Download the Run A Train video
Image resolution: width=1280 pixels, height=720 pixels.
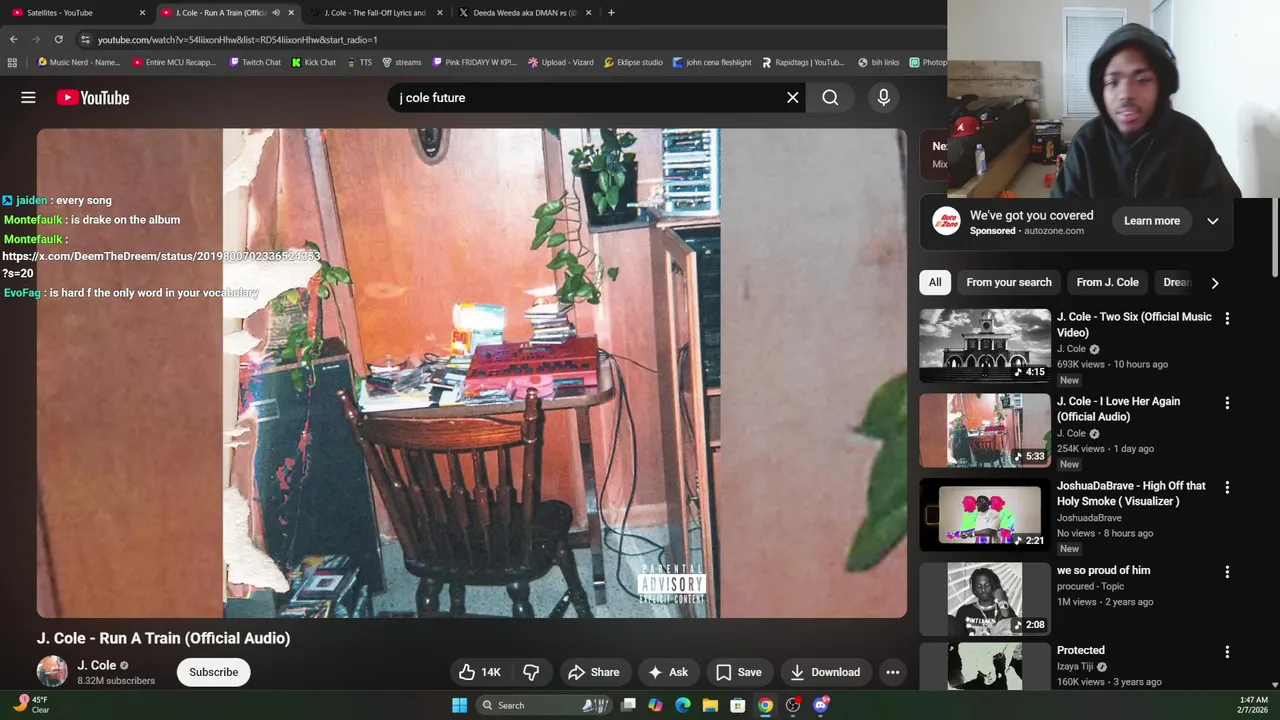pyautogui.click(x=825, y=672)
